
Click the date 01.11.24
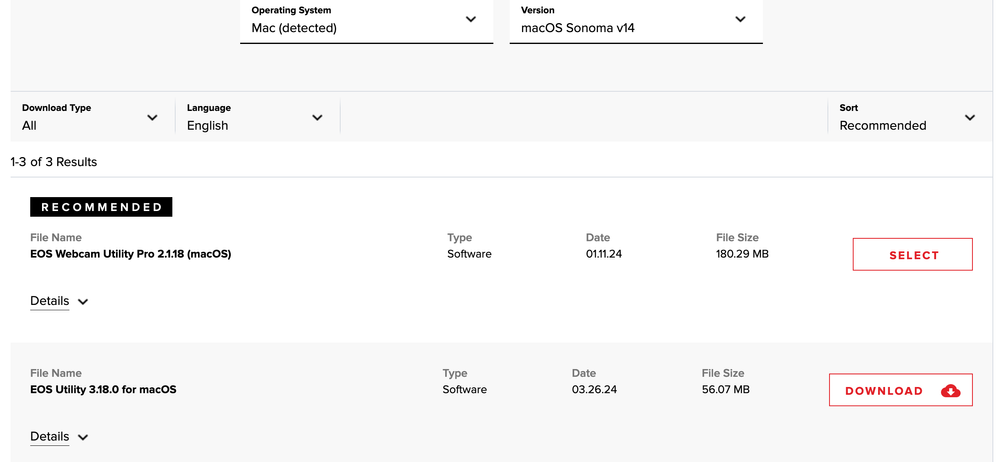[x=604, y=254]
